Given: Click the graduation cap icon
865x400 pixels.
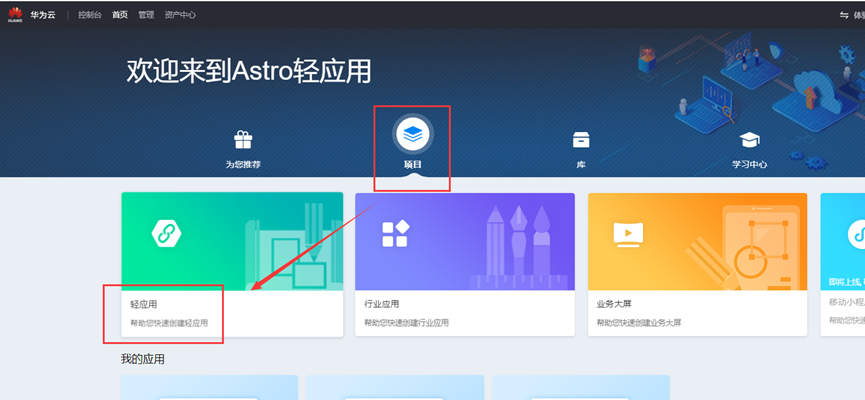Looking at the screenshot, I should pos(749,140).
